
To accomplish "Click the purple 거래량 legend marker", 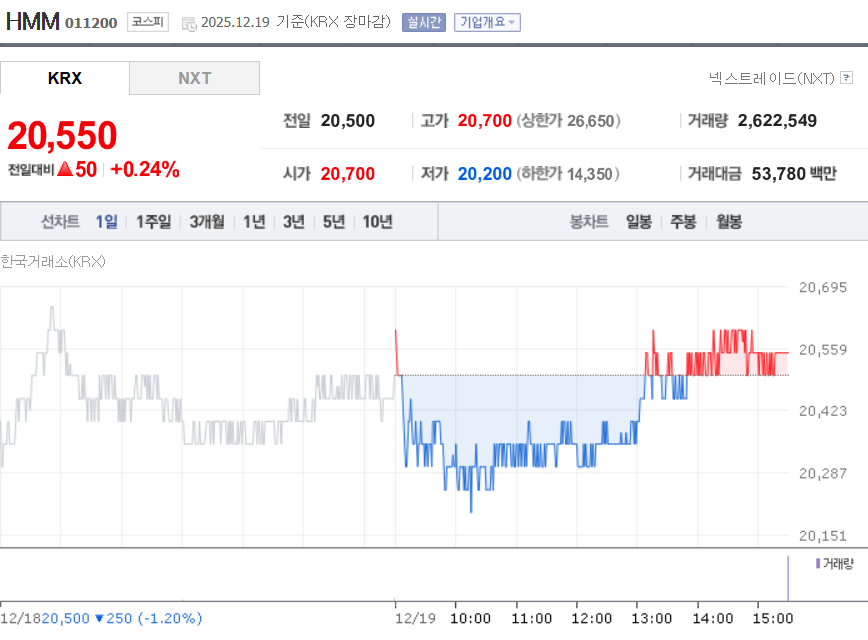I will click(818, 563).
